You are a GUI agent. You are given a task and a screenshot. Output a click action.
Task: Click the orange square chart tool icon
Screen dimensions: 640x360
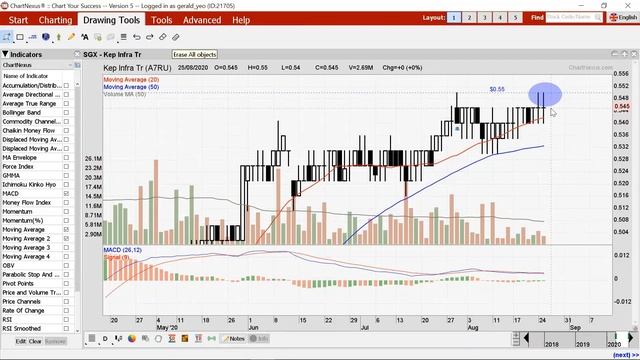click(185, 338)
